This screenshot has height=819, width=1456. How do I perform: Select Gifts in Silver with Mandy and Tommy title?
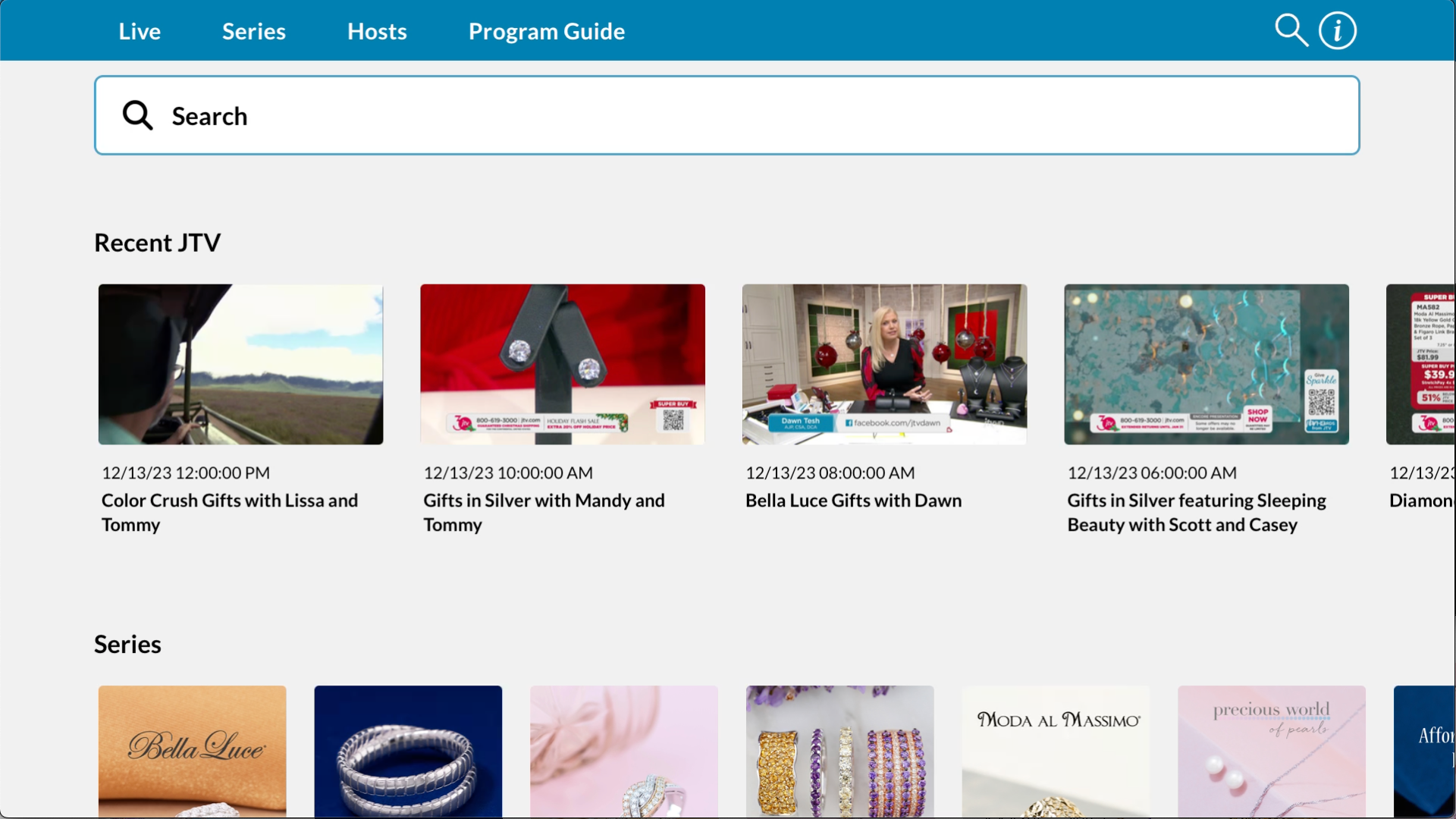(x=544, y=513)
